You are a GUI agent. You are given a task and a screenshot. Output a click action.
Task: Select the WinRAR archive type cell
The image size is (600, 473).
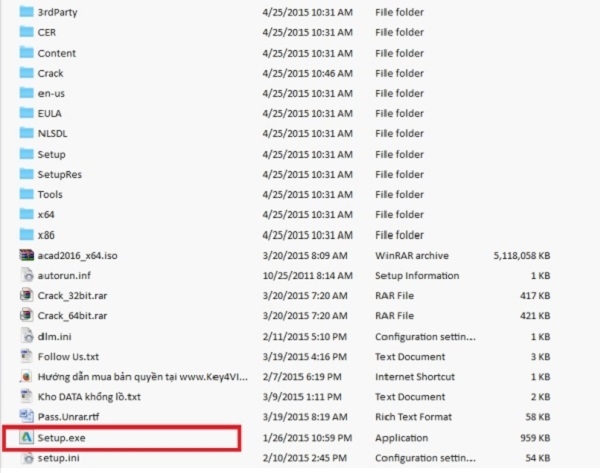click(x=412, y=256)
